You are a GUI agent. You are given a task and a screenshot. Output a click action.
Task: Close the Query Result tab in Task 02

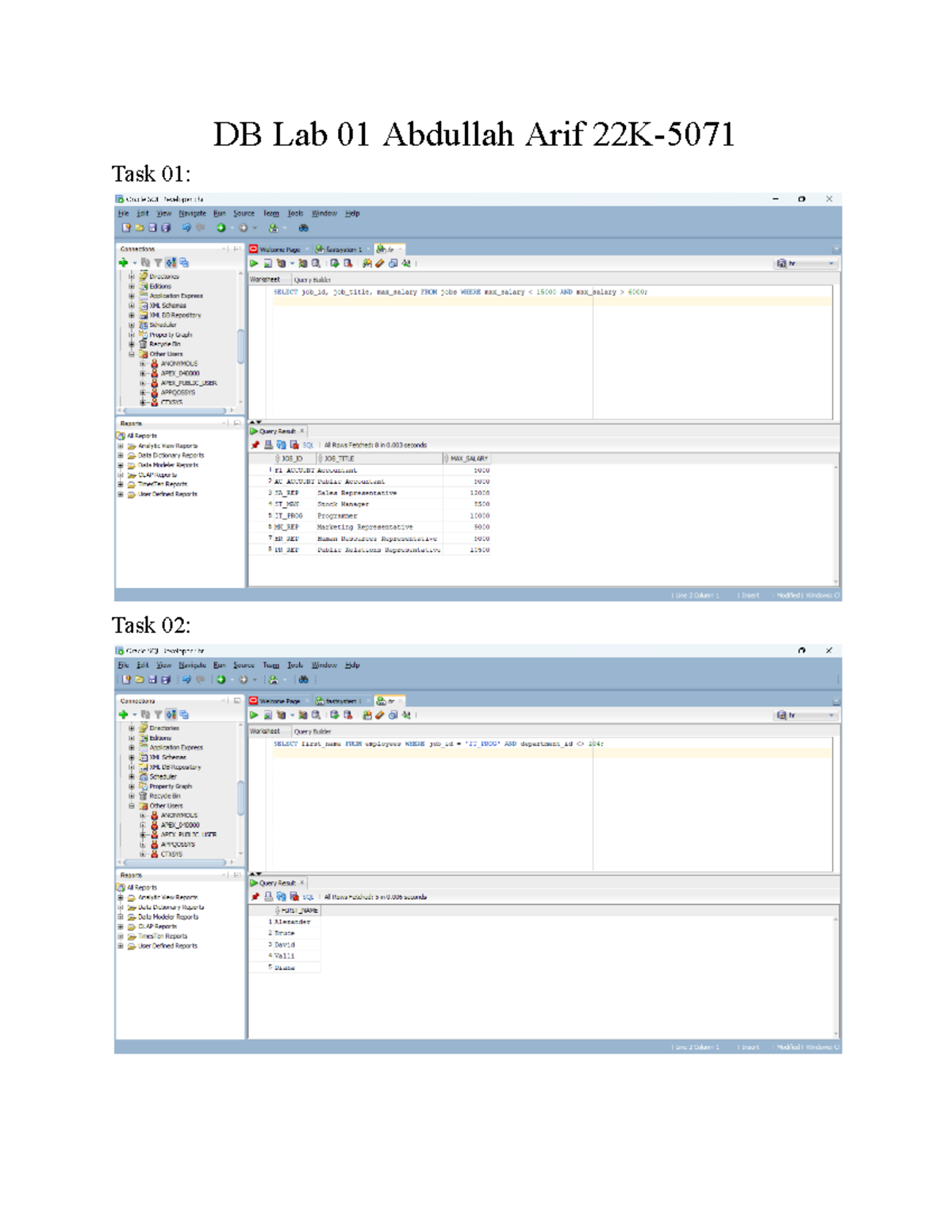(x=301, y=882)
